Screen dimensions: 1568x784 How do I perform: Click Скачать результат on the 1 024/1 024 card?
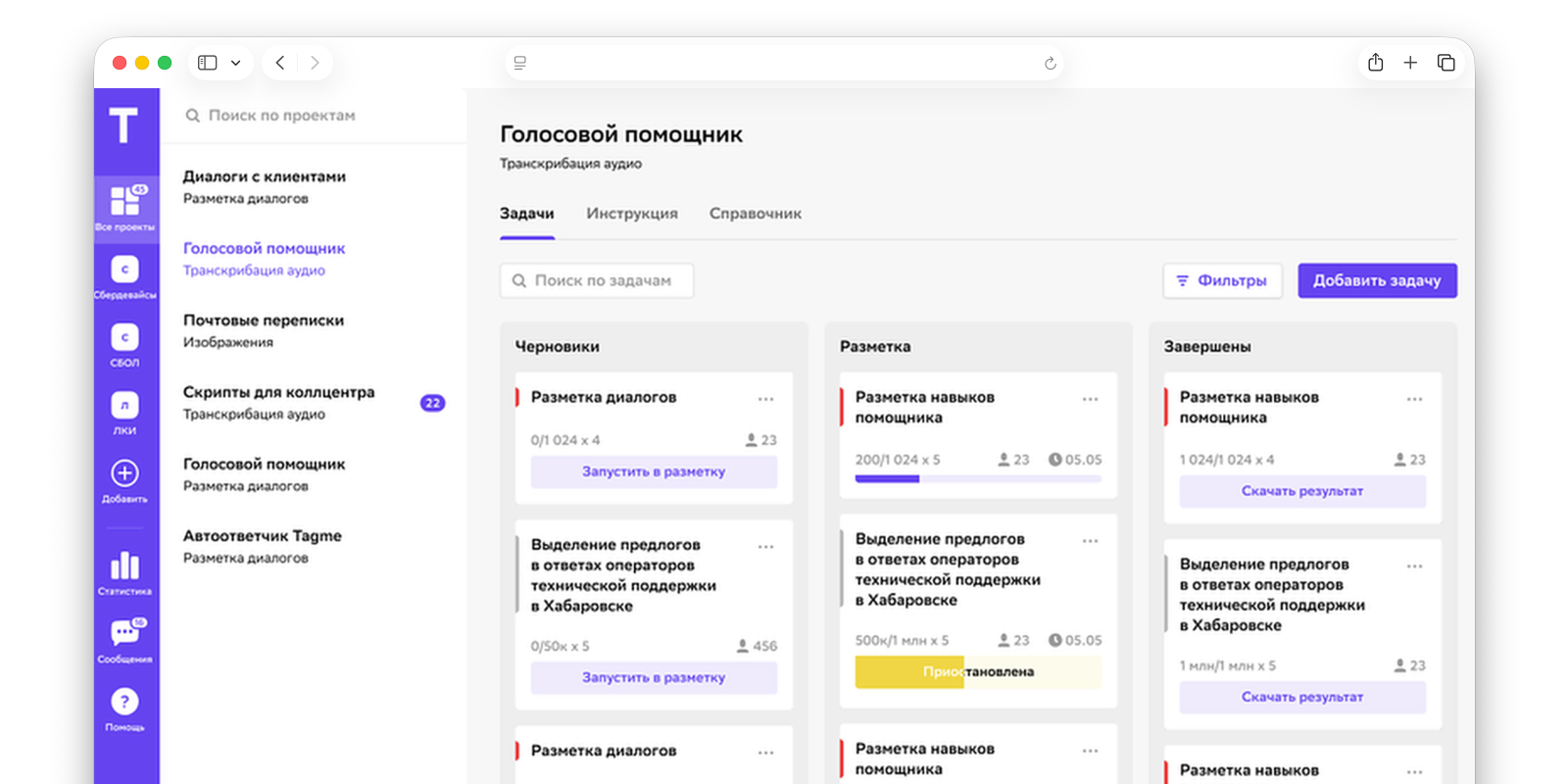point(1302,491)
